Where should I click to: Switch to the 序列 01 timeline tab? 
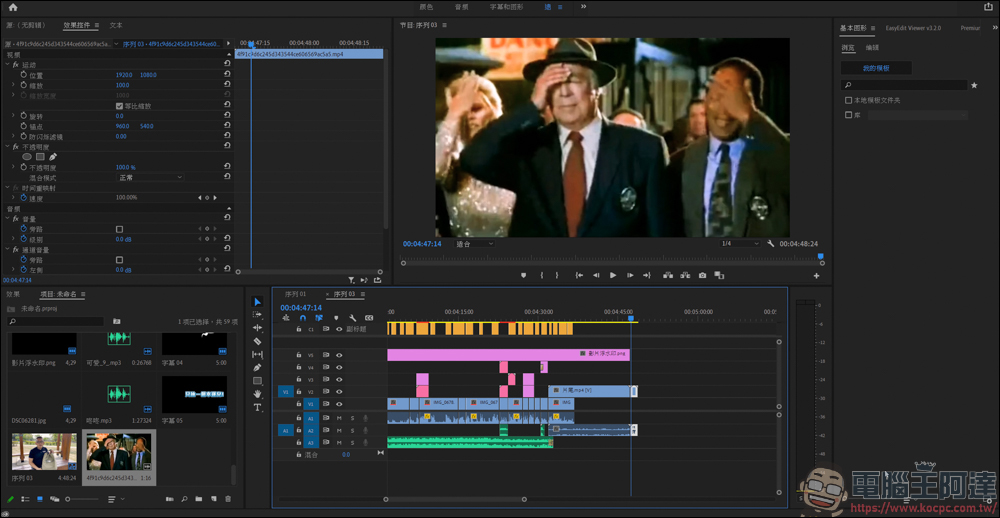click(x=295, y=294)
